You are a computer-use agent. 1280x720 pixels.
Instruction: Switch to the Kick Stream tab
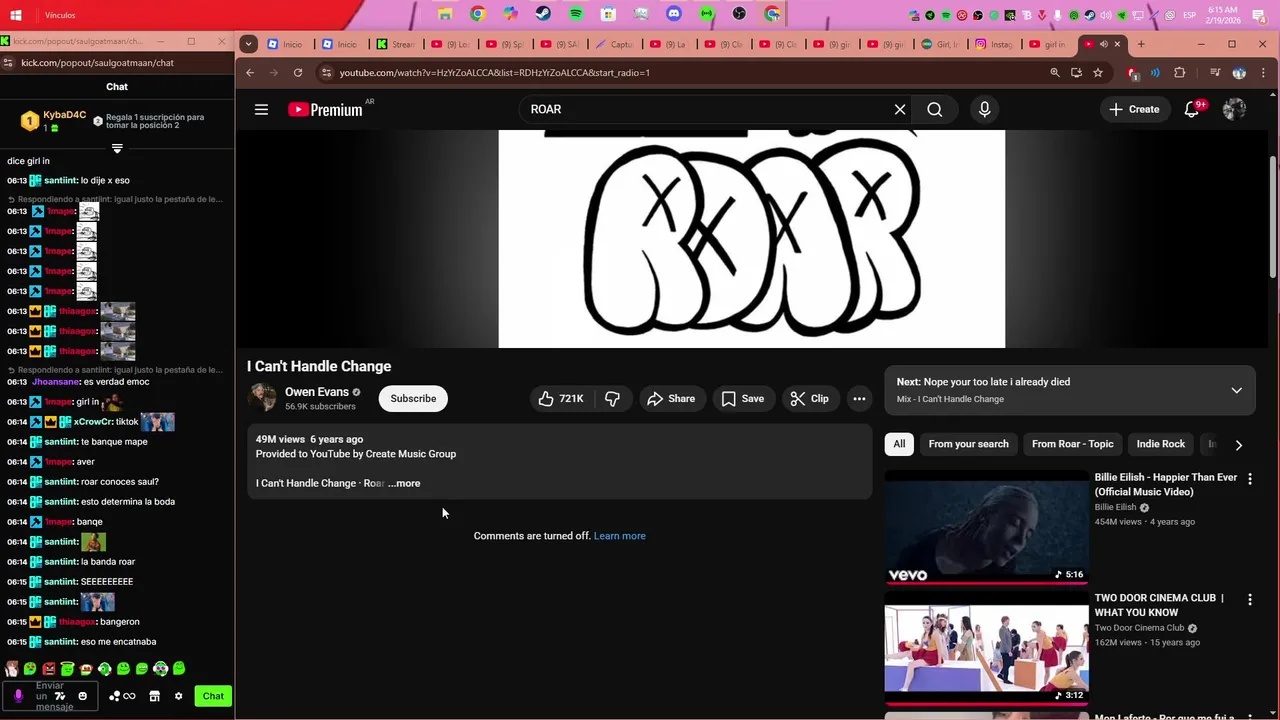pyautogui.click(x=395, y=44)
